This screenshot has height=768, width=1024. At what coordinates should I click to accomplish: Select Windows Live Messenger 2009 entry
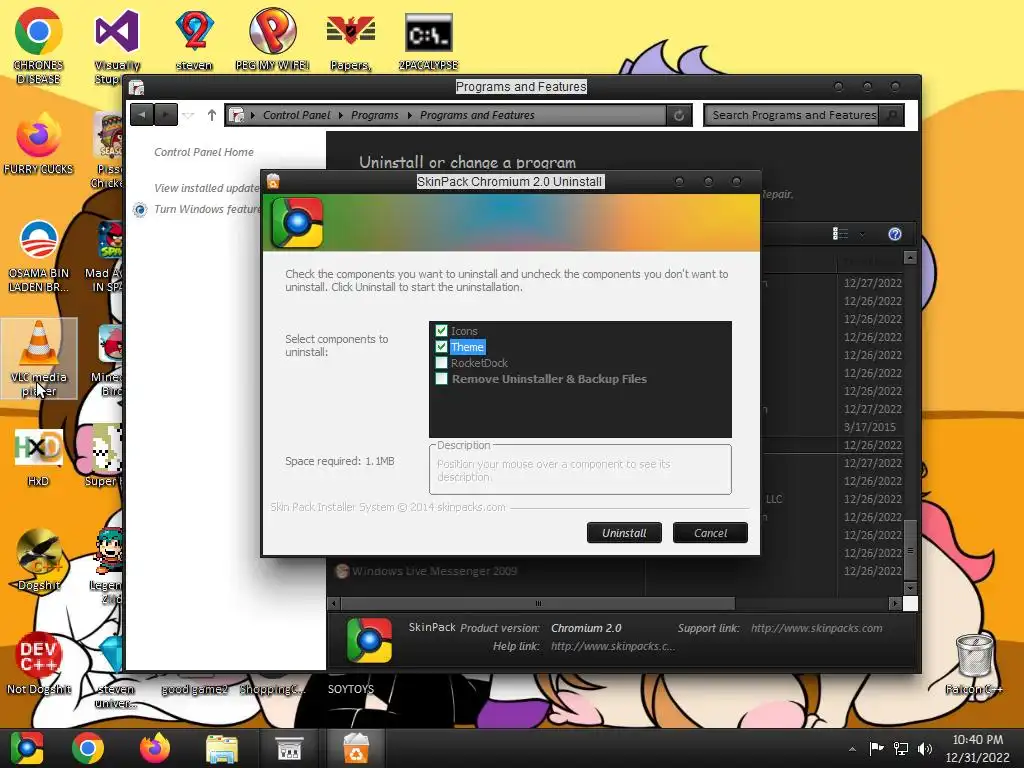pos(434,571)
